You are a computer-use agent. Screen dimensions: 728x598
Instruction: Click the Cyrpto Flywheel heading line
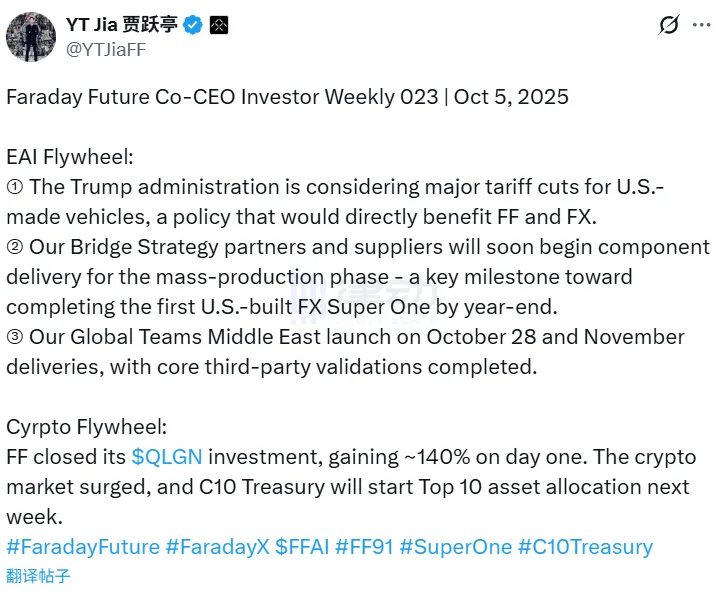coord(86,427)
